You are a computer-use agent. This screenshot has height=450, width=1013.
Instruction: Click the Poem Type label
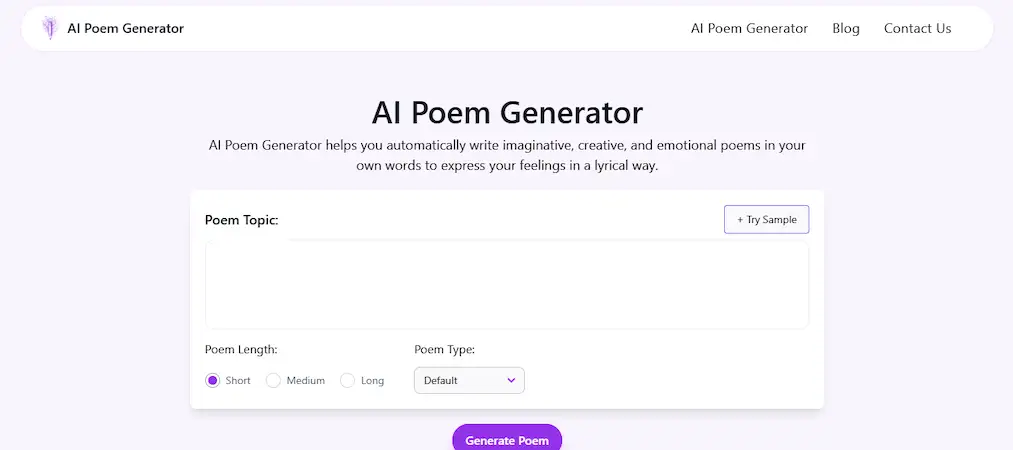(x=444, y=350)
